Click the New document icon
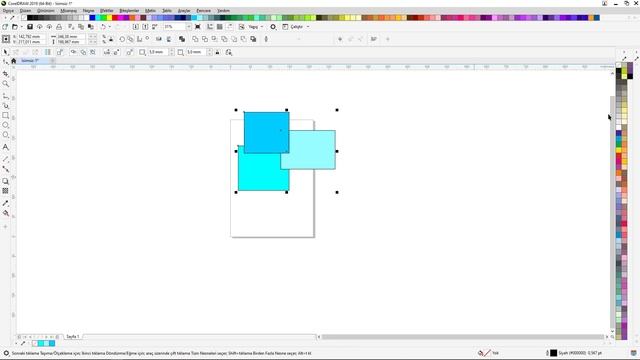The width and height of the screenshot is (640, 360). pyautogui.click(x=5, y=27)
